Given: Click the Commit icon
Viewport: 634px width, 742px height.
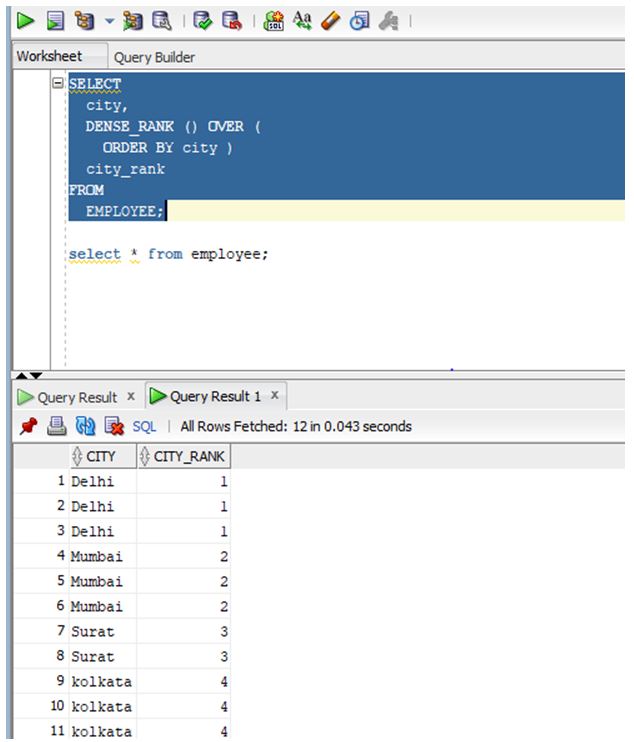Looking at the screenshot, I should (203, 21).
